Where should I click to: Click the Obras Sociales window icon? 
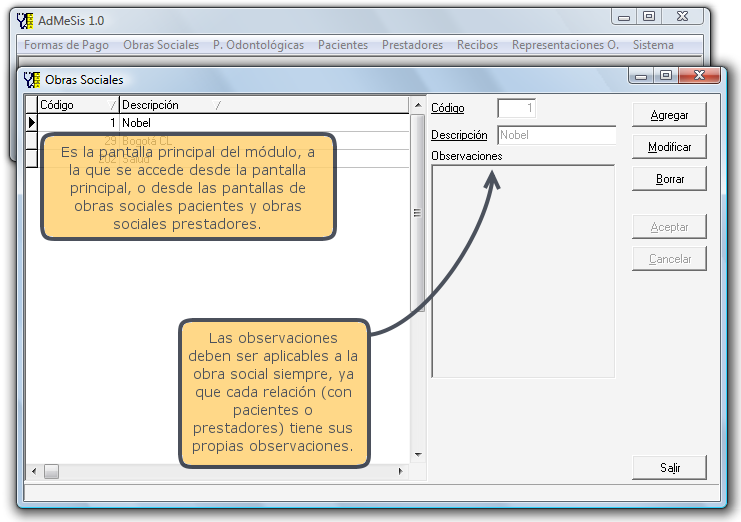click(x=32, y=79)
